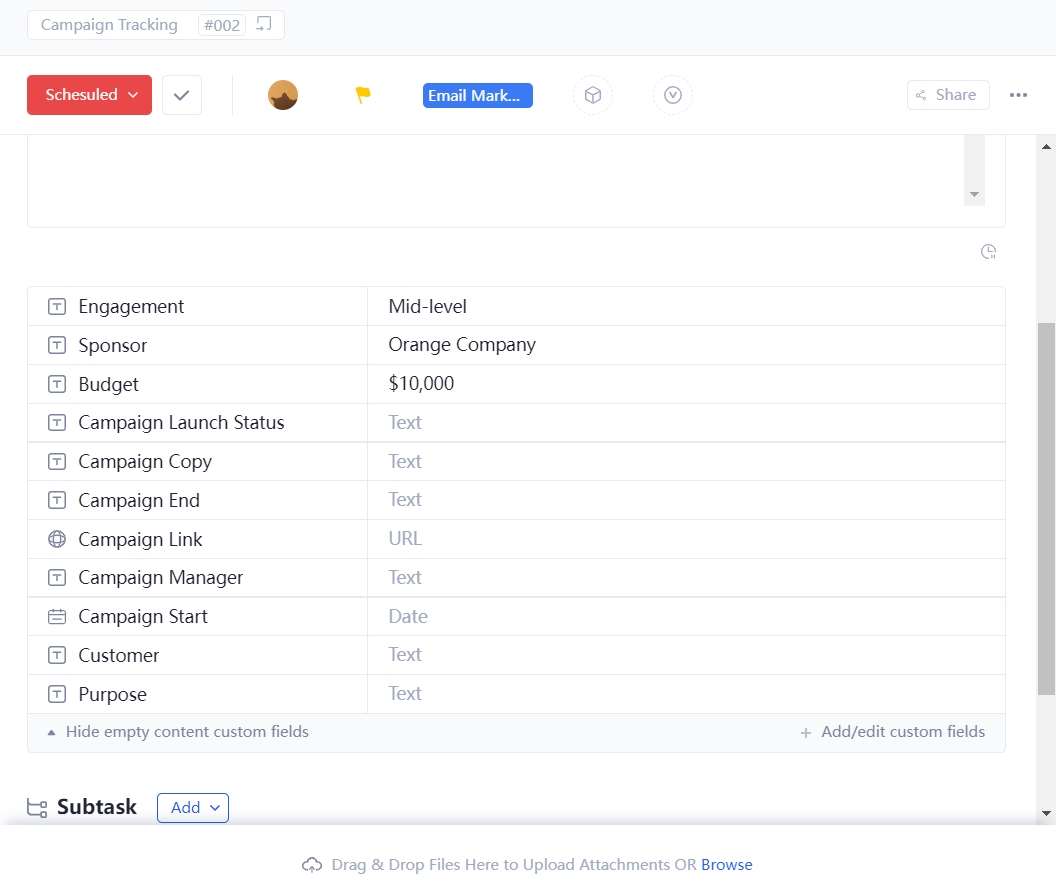
Task: Mark the task complete with the checkmark
Action: pos(181,94)
